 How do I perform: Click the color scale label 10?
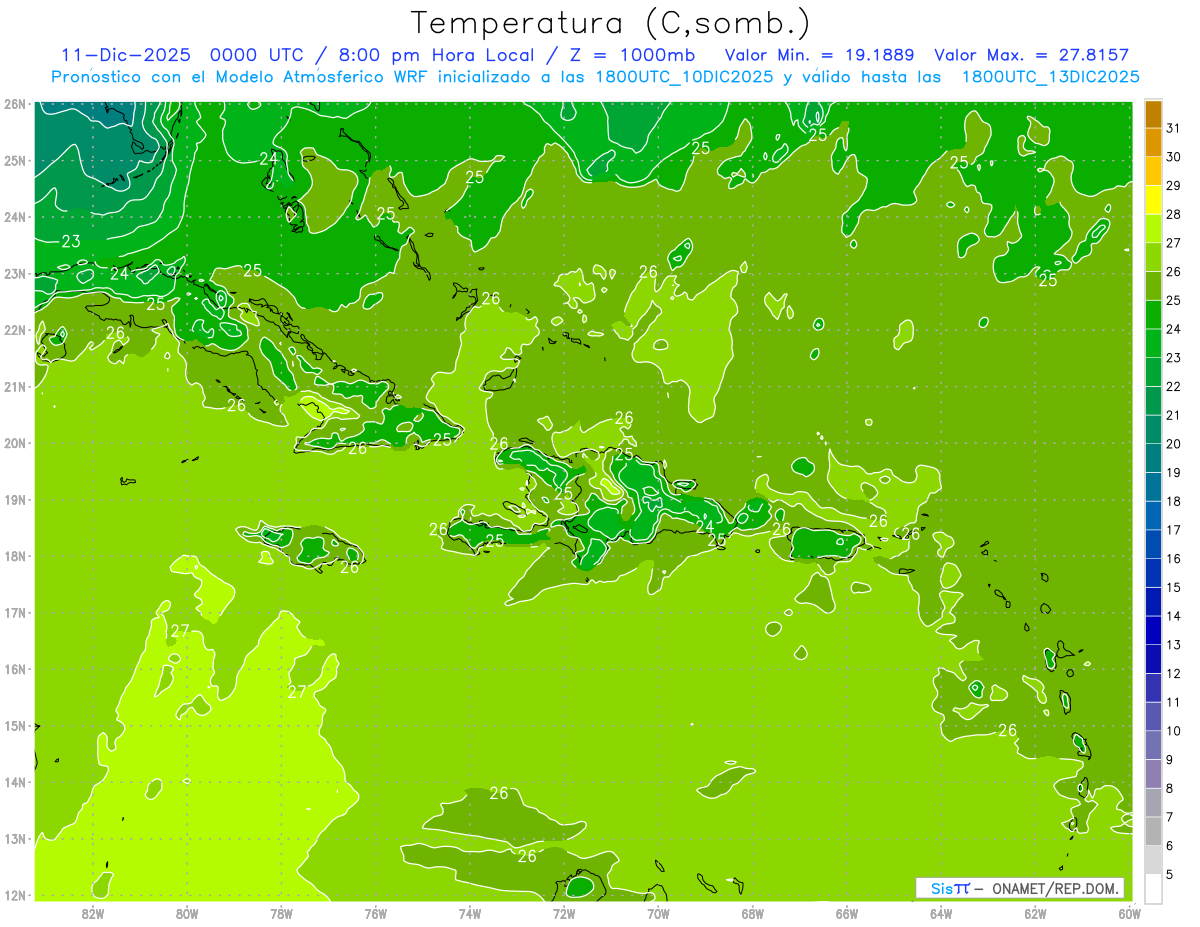pyautogui.click(x=1174, y=730)
